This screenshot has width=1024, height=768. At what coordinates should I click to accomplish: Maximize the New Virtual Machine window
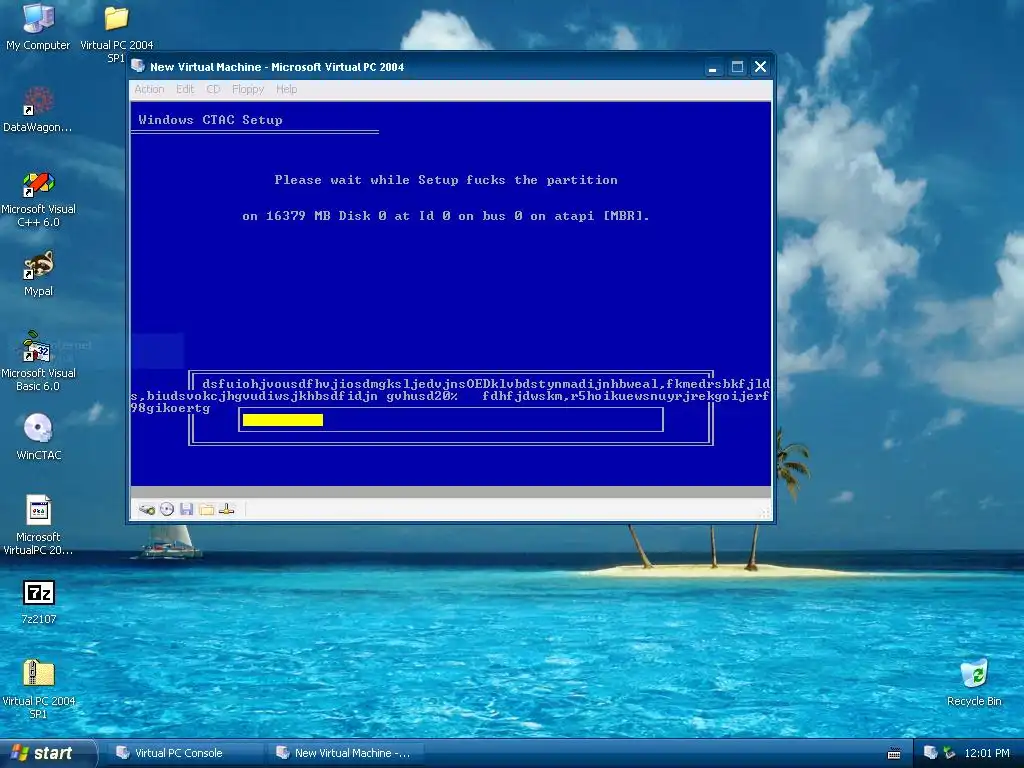(737, 67)
